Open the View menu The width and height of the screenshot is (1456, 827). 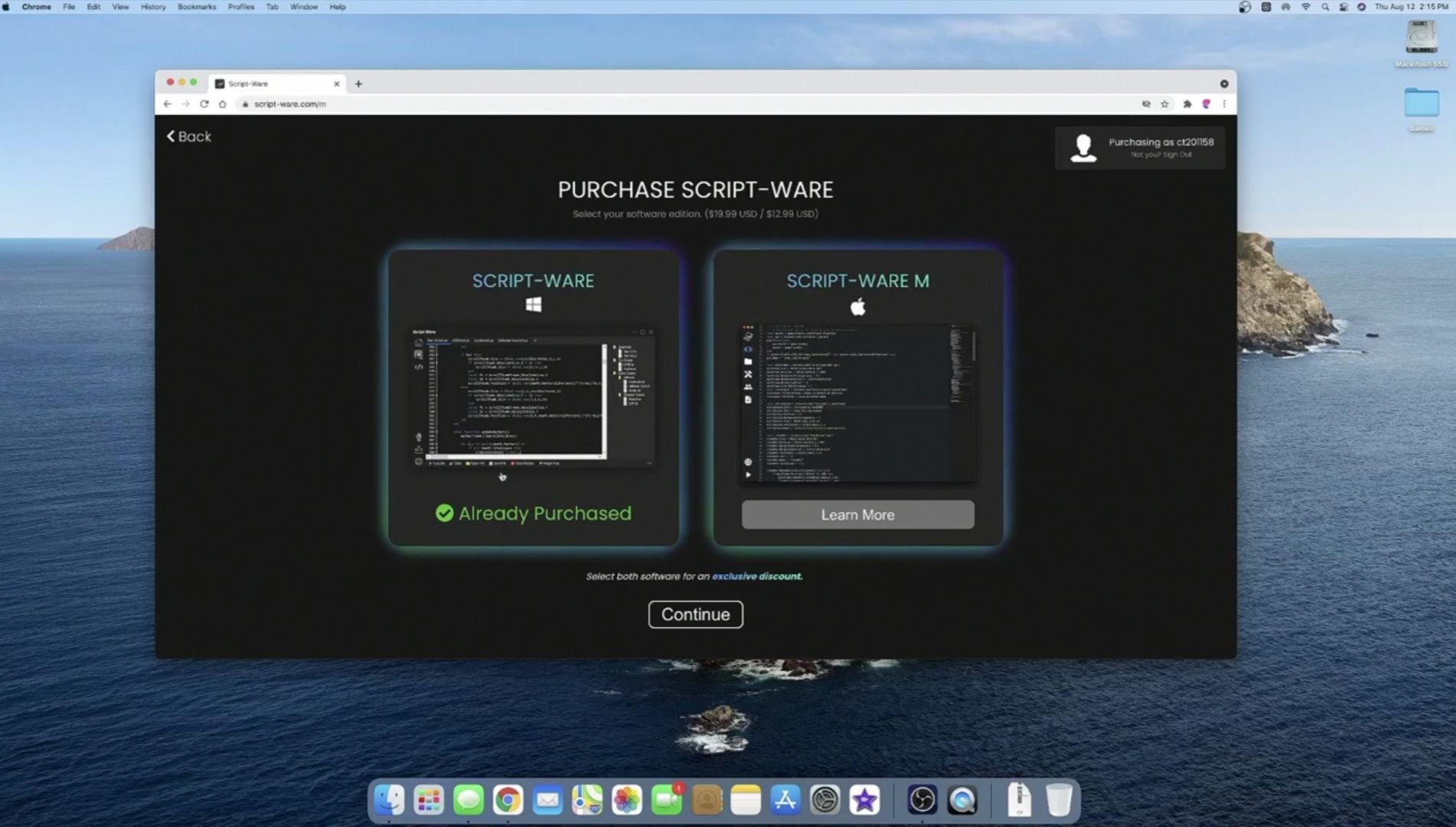[x=120, y=7]
